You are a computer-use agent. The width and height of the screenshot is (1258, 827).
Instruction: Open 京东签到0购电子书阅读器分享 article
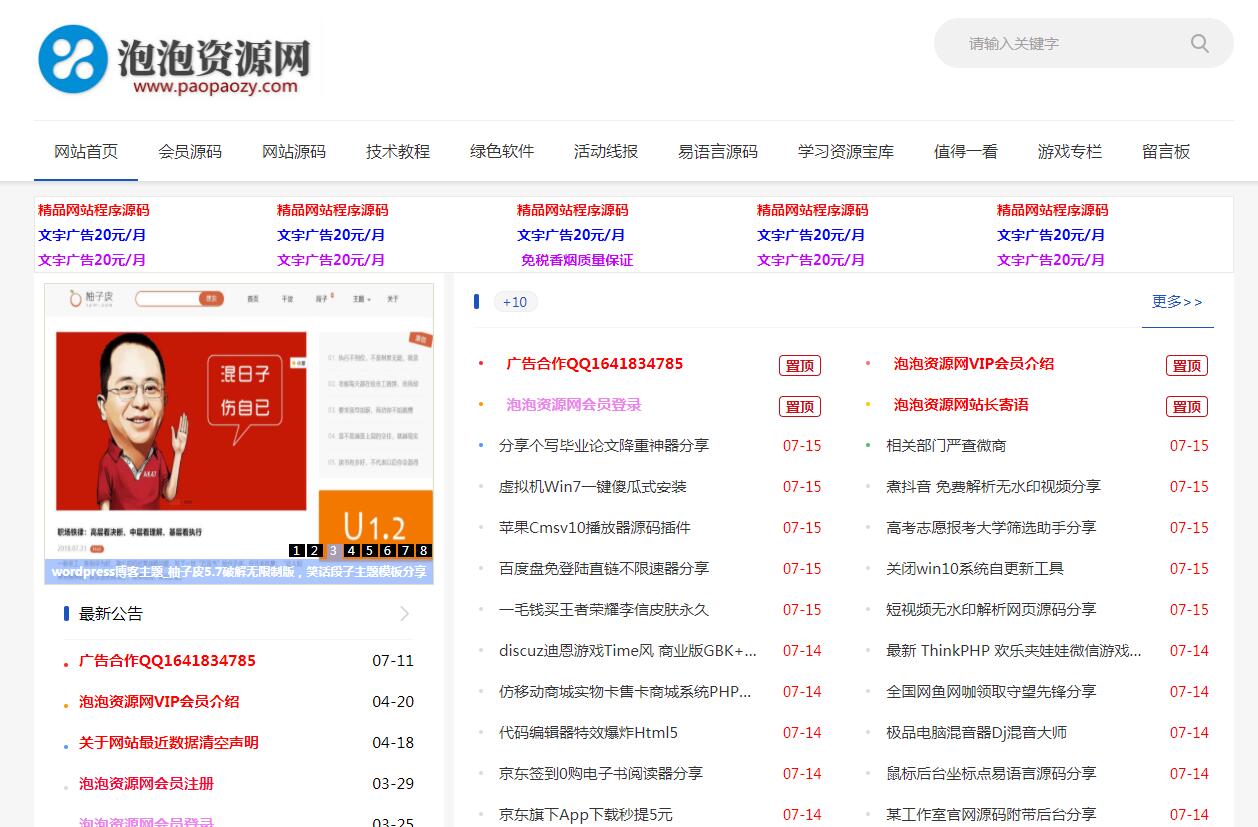coord(601,774)
